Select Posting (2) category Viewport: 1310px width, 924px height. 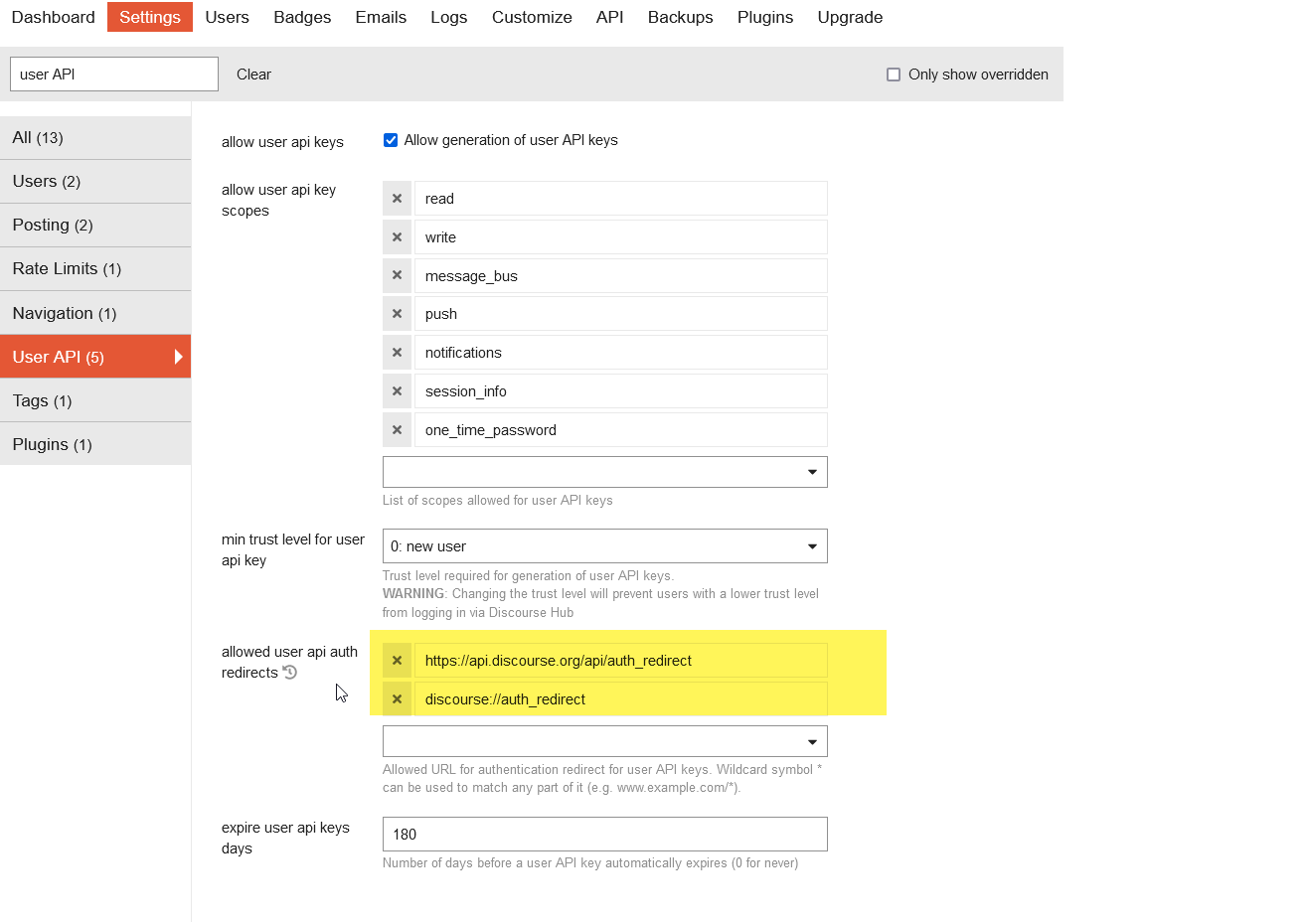point(95,226)
